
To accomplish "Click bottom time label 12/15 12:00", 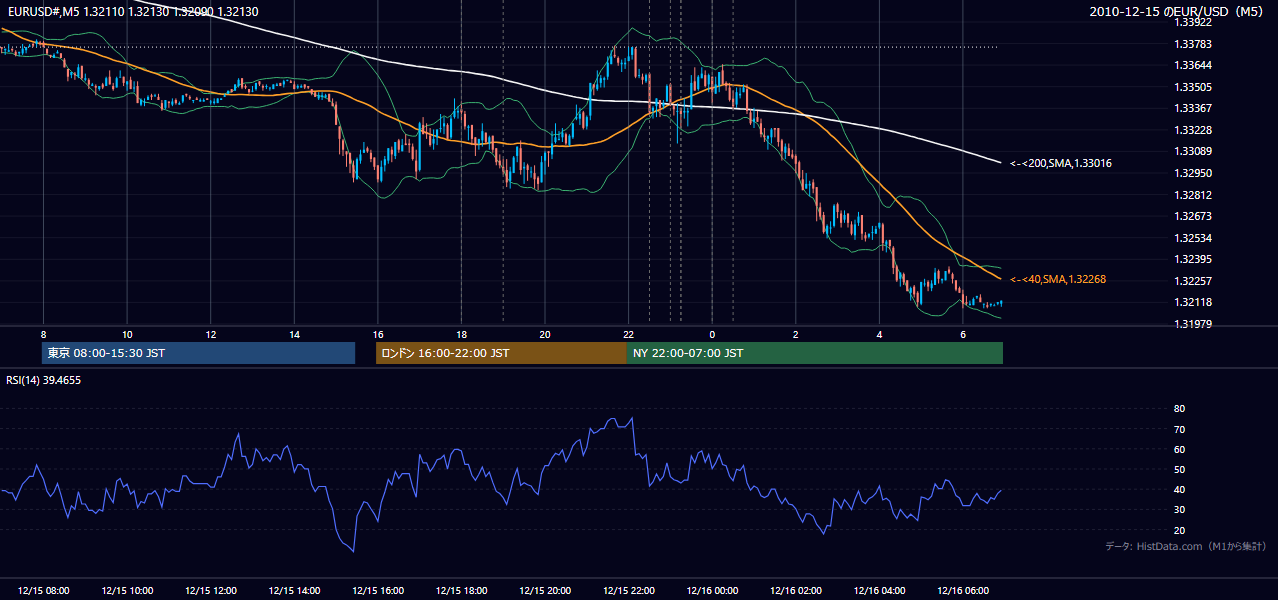I will (x=210, y=591).
